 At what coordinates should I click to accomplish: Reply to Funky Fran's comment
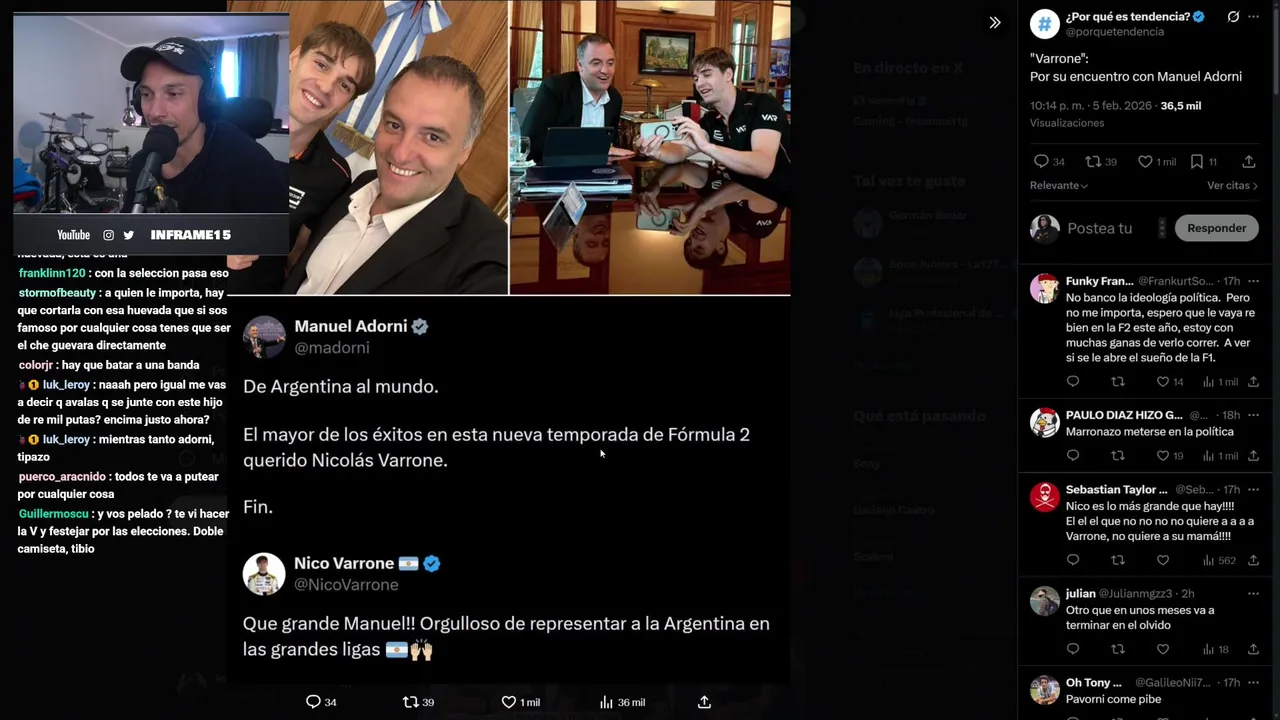point(1073,382)
